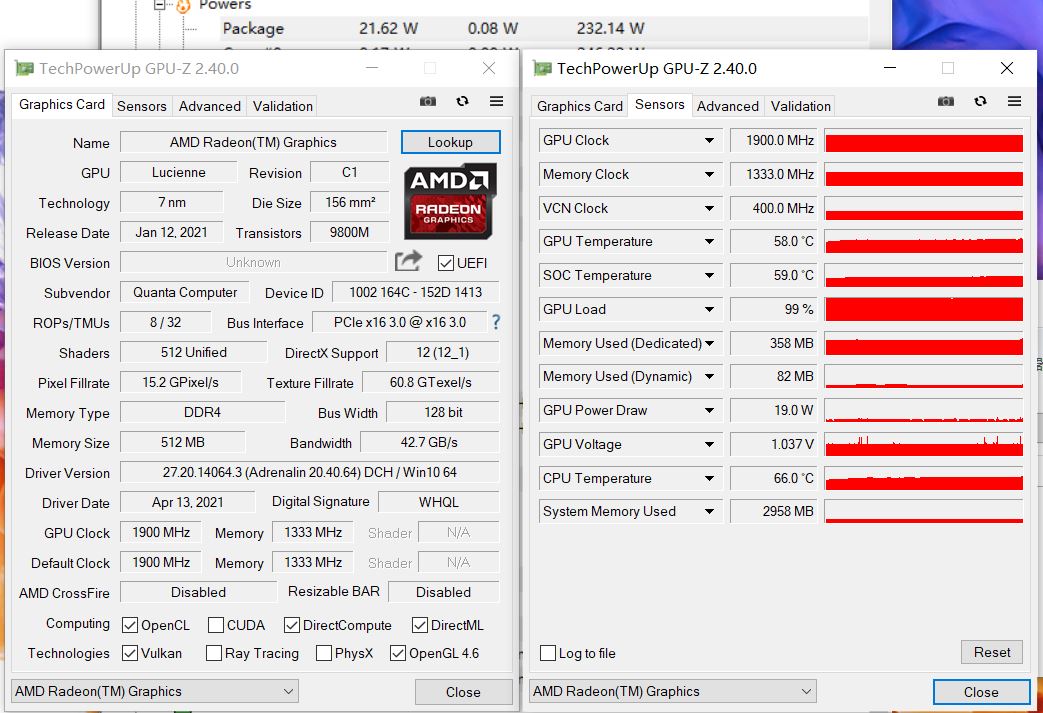The image size is (1043, 713).
Task: Open the SOC Temperature sensor dropdown arrow
Action: [x=710, y=275]
